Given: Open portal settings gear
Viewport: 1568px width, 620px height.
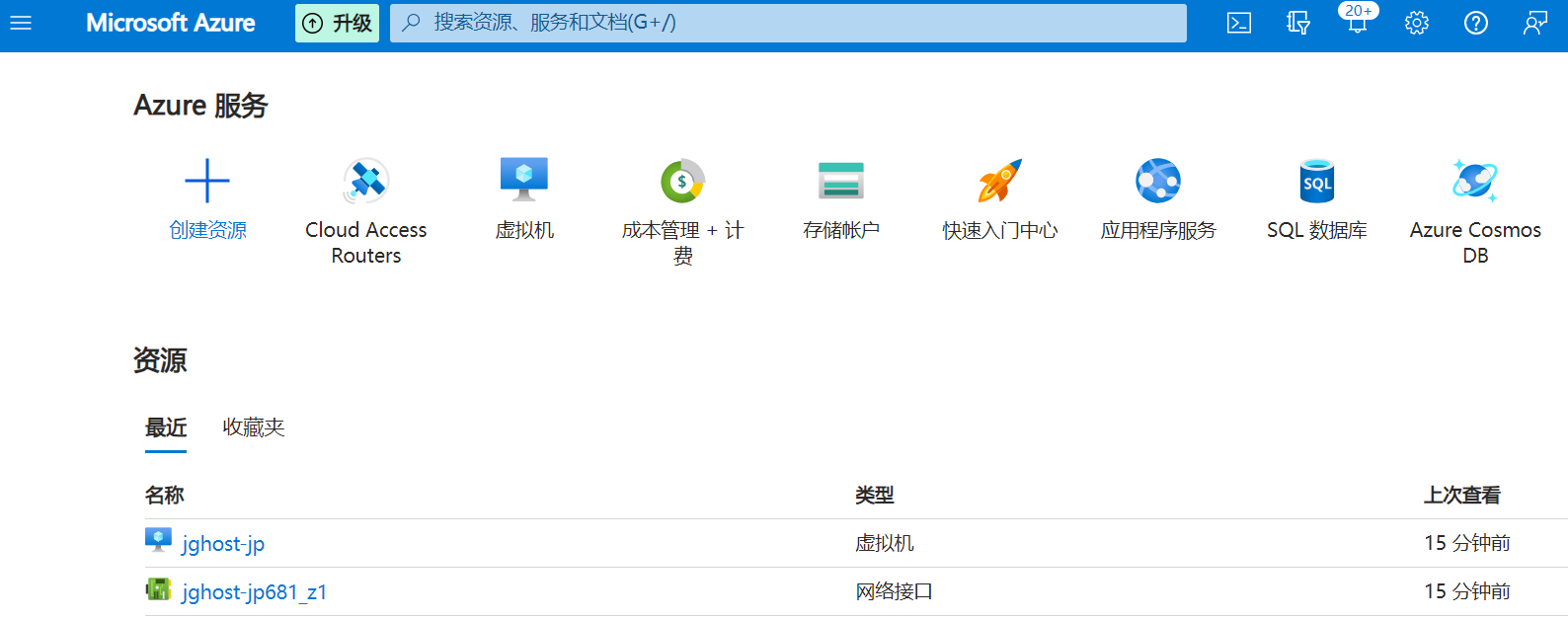Looking at the screenshot, I should point(1417,23).
